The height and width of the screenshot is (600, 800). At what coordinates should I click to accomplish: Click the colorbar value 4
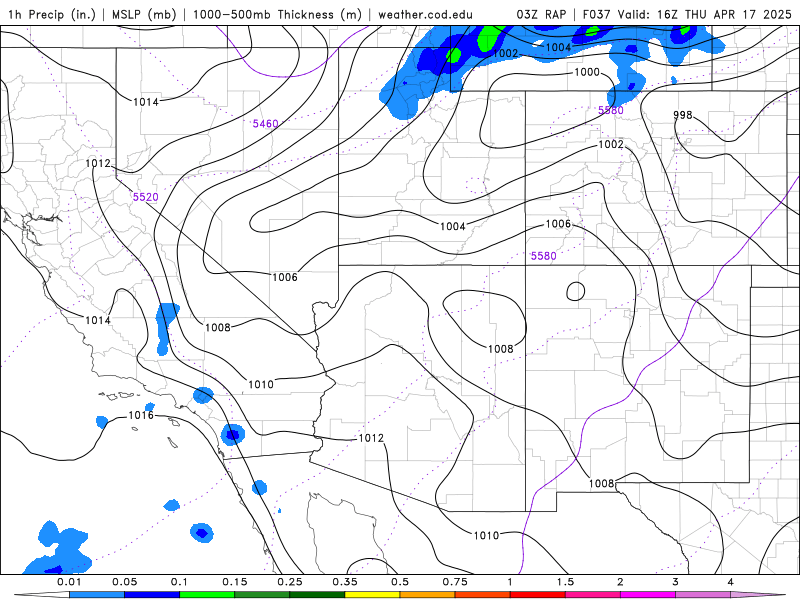pos(731,582)
